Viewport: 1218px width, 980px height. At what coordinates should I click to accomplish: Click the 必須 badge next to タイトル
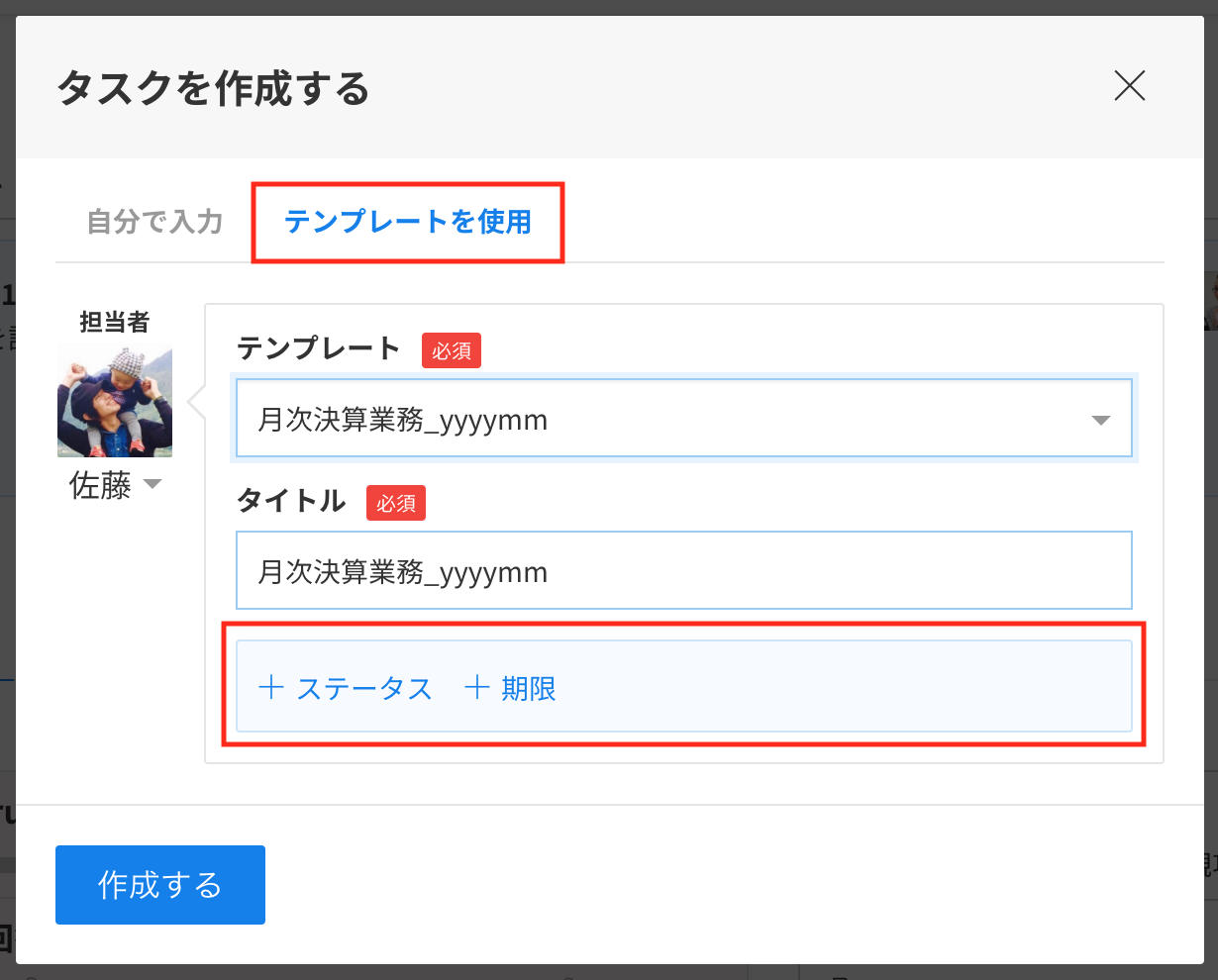click(x=396, y=503)
